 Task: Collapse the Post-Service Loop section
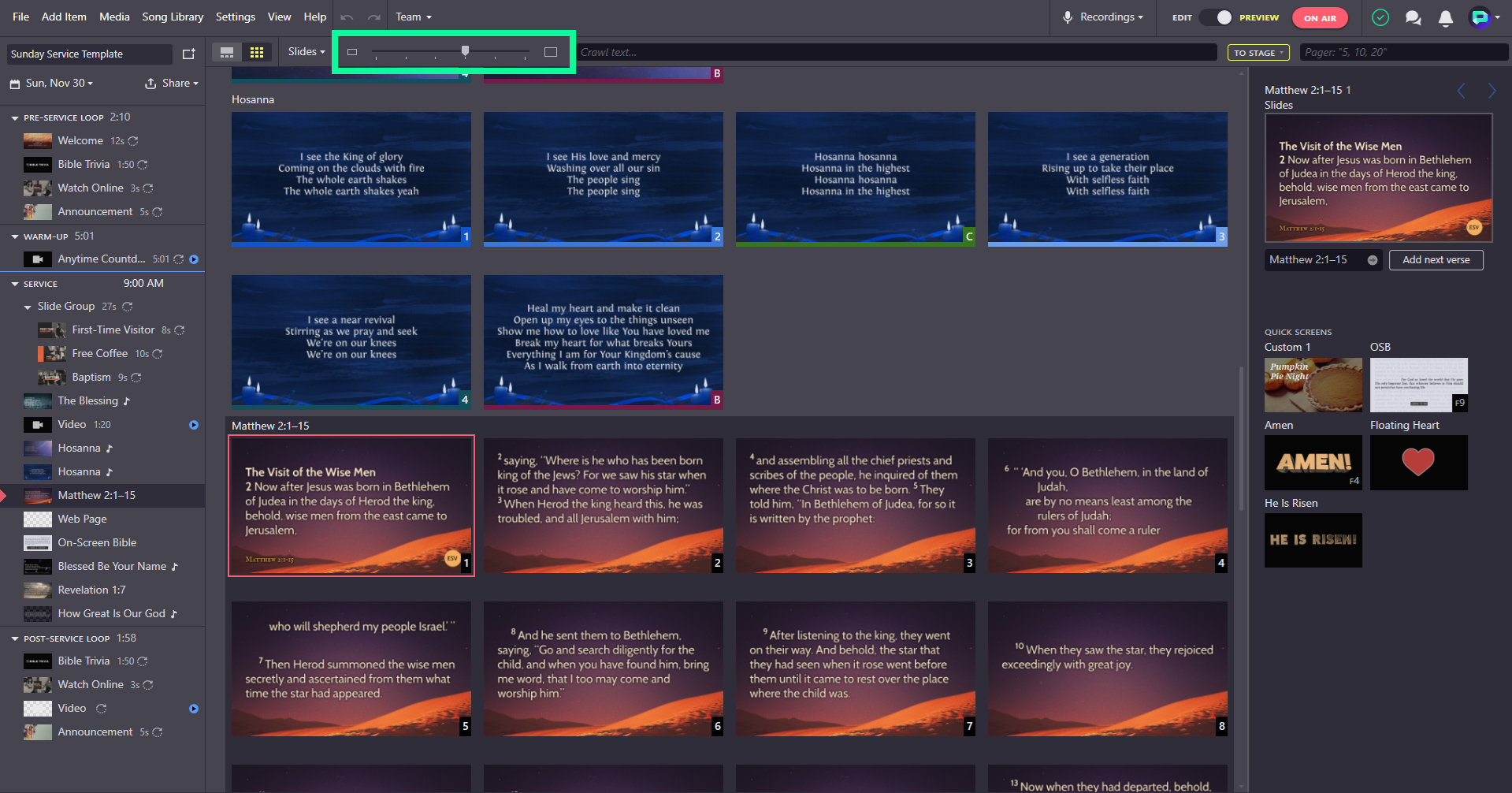[x=15, y=638]
